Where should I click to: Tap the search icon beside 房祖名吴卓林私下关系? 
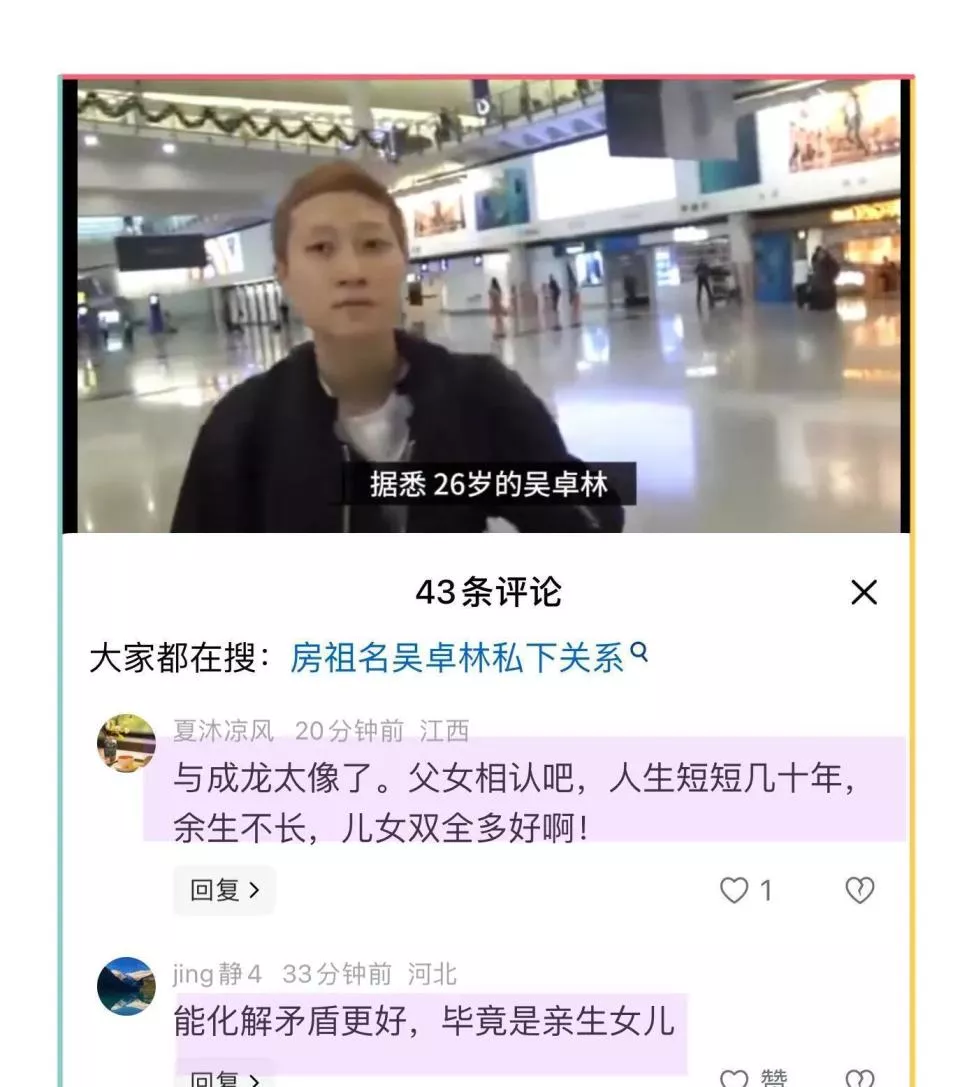[x=639, y=652]
